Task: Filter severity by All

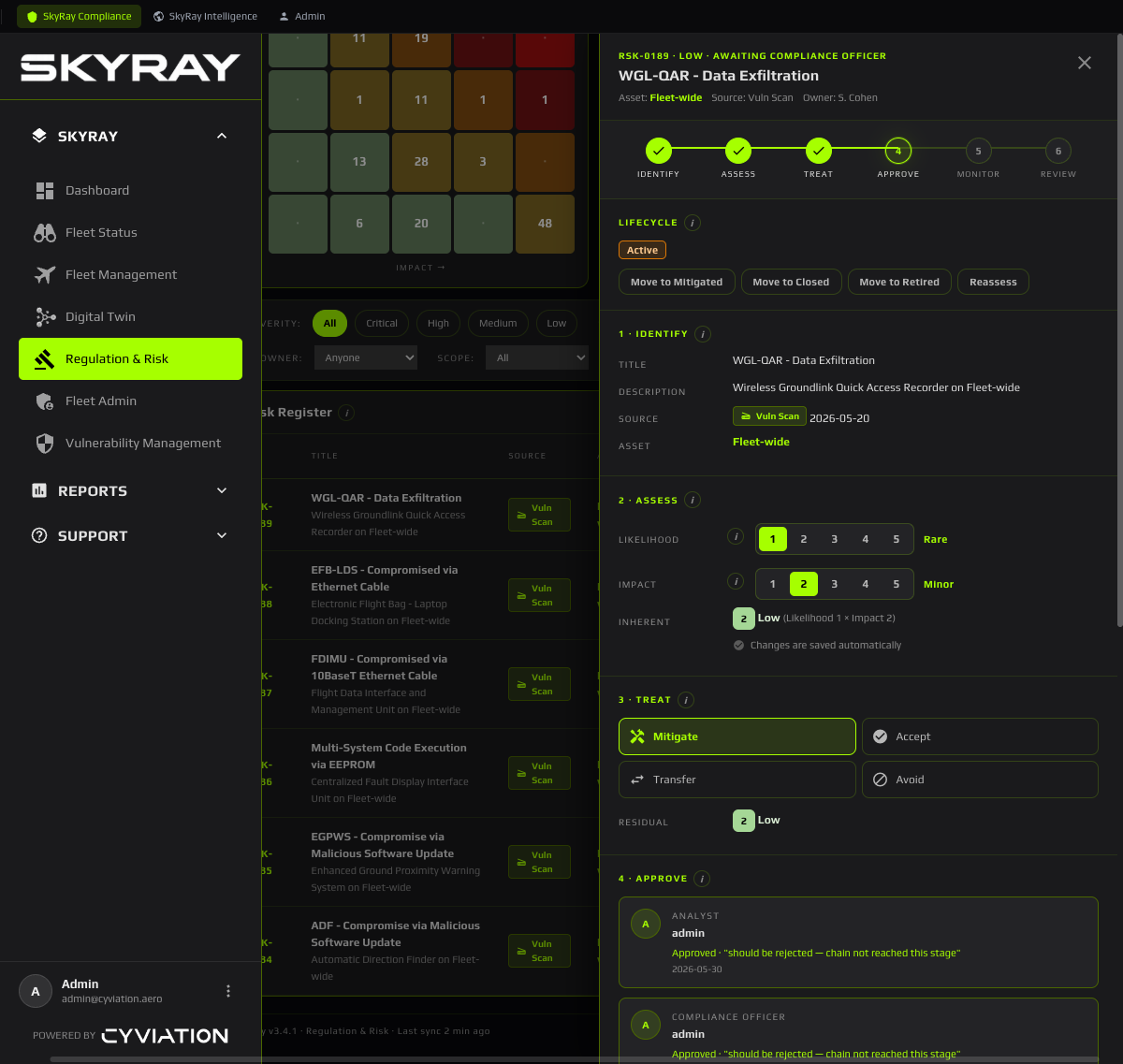Action: [x=330, y=323]
